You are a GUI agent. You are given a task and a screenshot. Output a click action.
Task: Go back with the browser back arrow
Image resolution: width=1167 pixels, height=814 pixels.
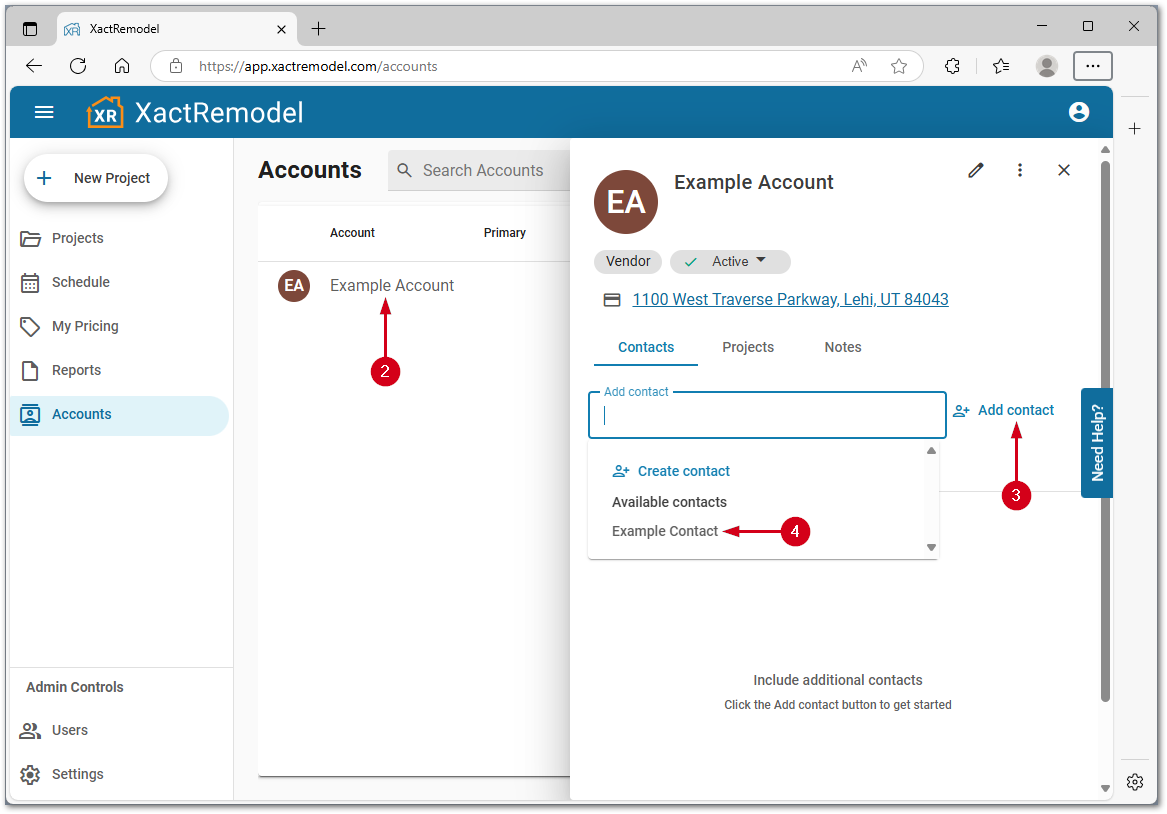pyautogui.click(x=34, y=66)
